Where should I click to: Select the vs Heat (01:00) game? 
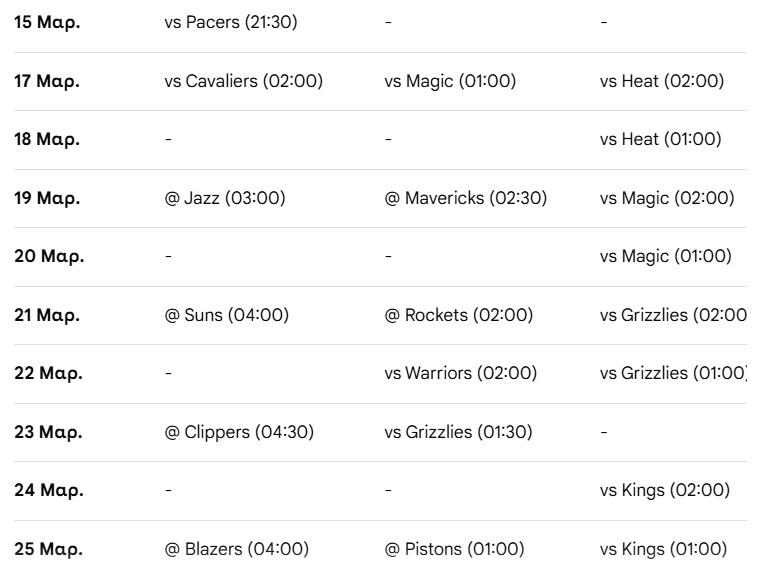pyautogui.click(x=660, y=140)
